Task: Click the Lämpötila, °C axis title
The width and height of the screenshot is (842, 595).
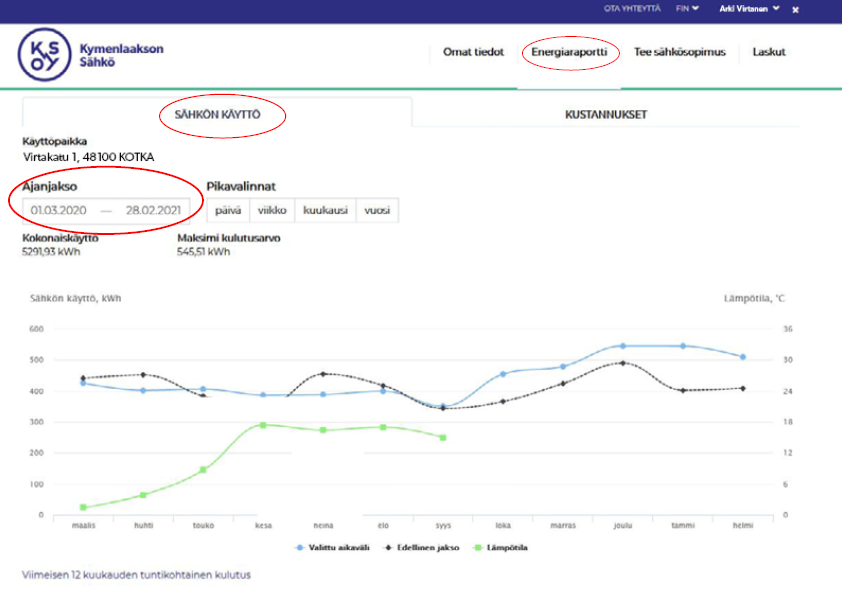Action: (754, 299)
